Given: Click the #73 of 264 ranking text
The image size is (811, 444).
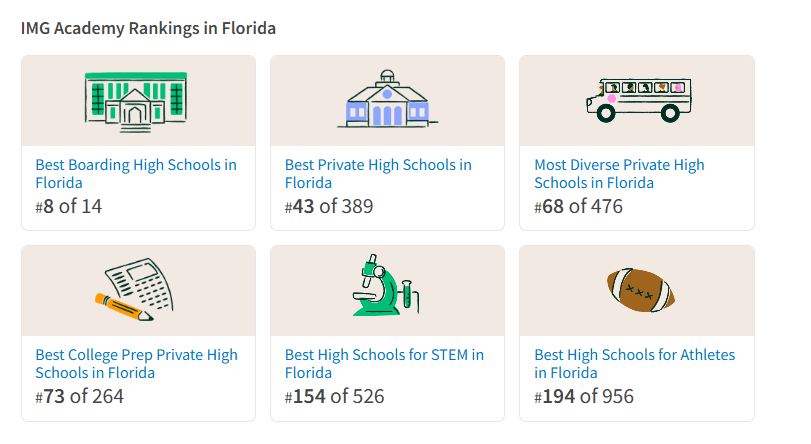Looking at the screenshot, I should (x=79, y=397).
